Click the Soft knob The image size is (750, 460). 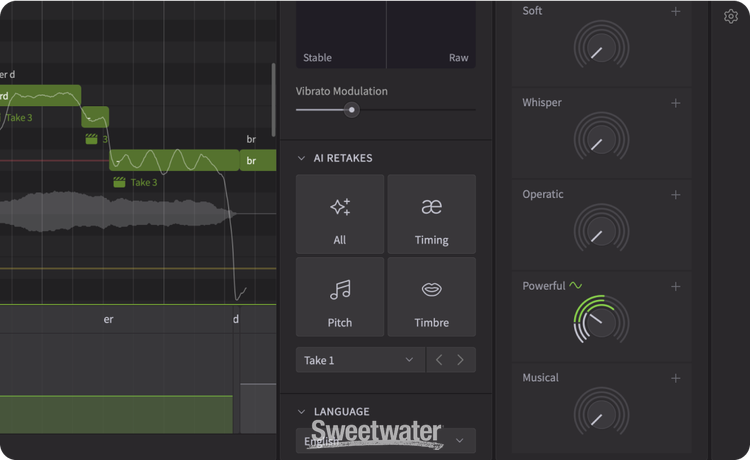(601, 47)
